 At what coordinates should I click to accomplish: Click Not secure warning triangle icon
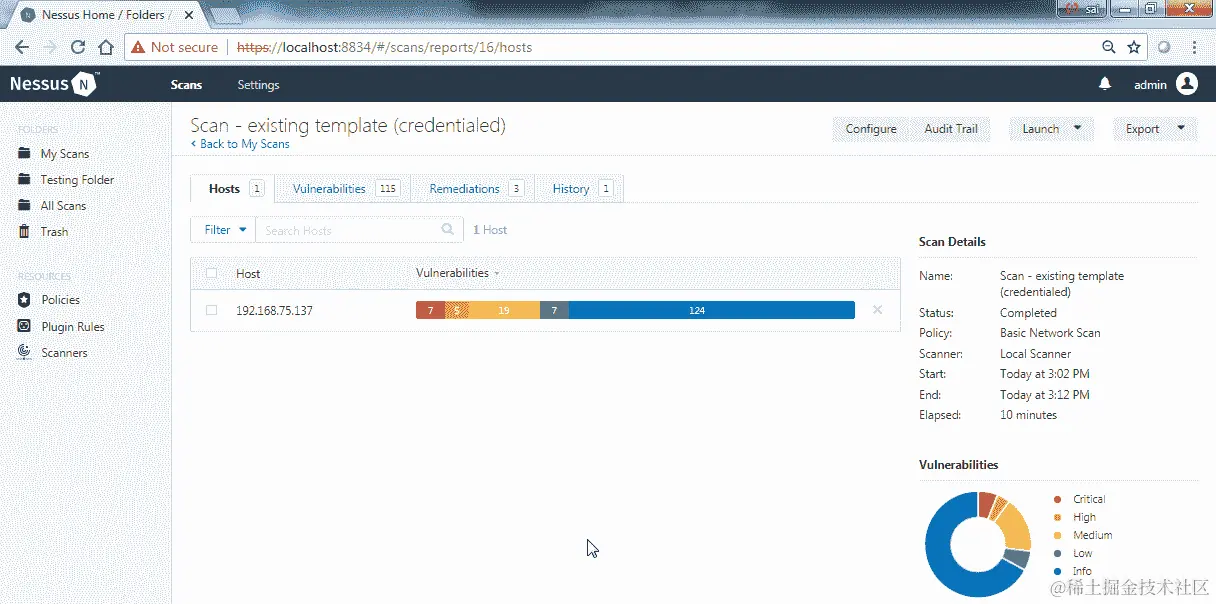pyautogui.click(x=138, y=47)
